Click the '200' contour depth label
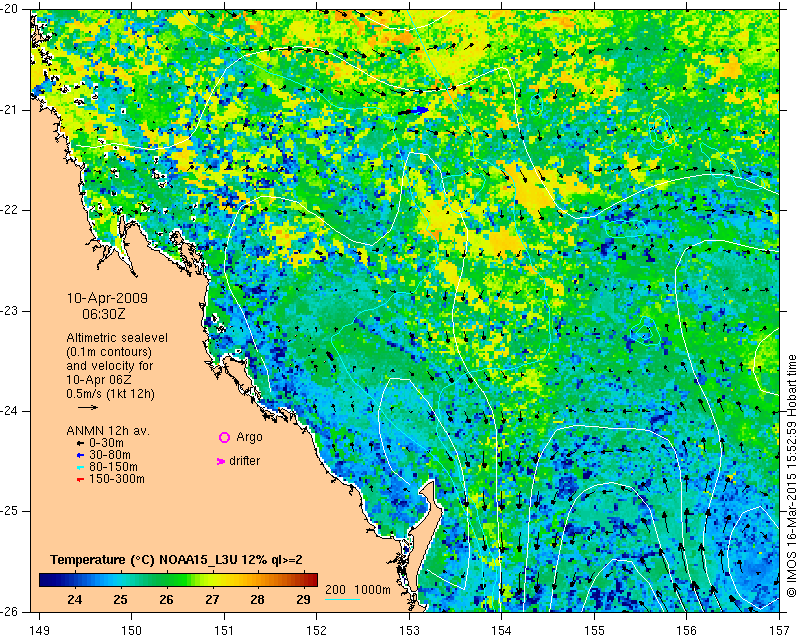Image resolution: width=800 pixels, height=640 pixels. (335, 589)
